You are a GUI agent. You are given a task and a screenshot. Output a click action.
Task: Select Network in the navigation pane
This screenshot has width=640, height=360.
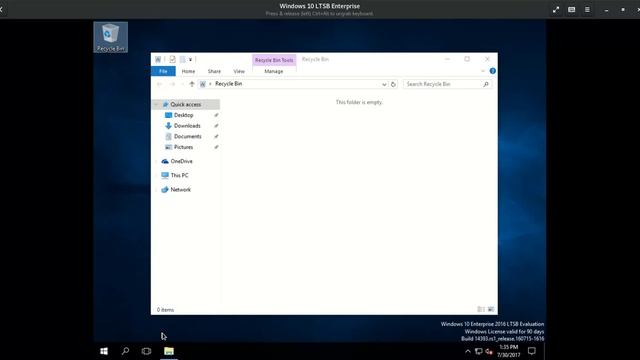(x=180, y=189)
